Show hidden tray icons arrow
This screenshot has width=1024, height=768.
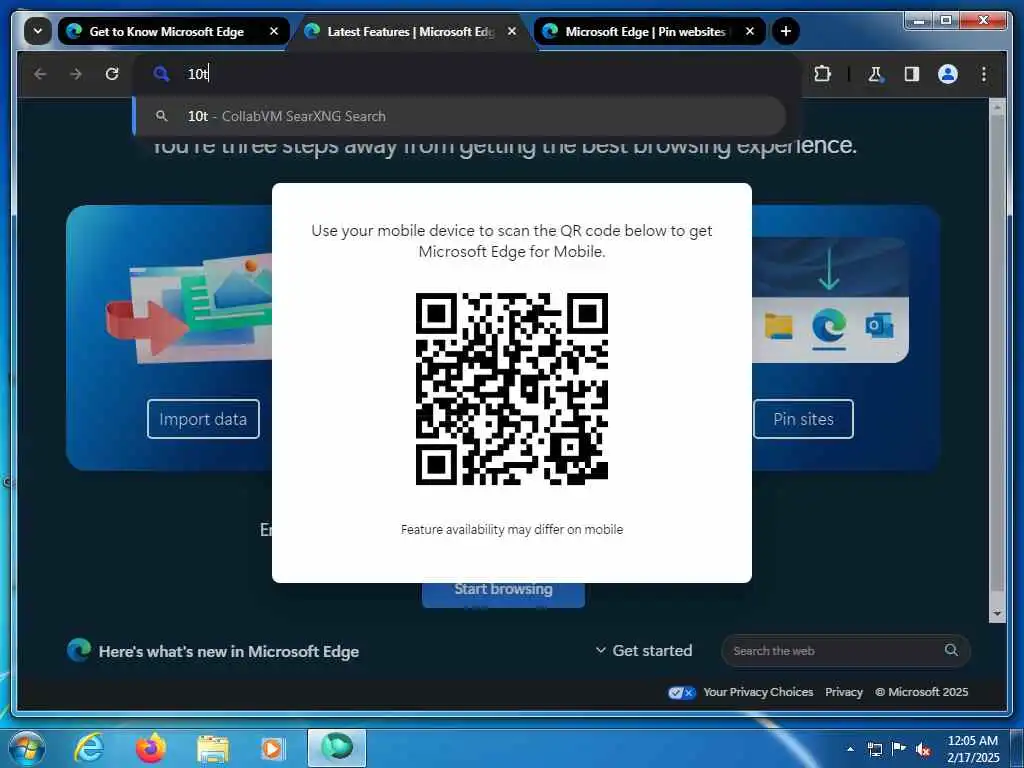[x=850, y=749]
